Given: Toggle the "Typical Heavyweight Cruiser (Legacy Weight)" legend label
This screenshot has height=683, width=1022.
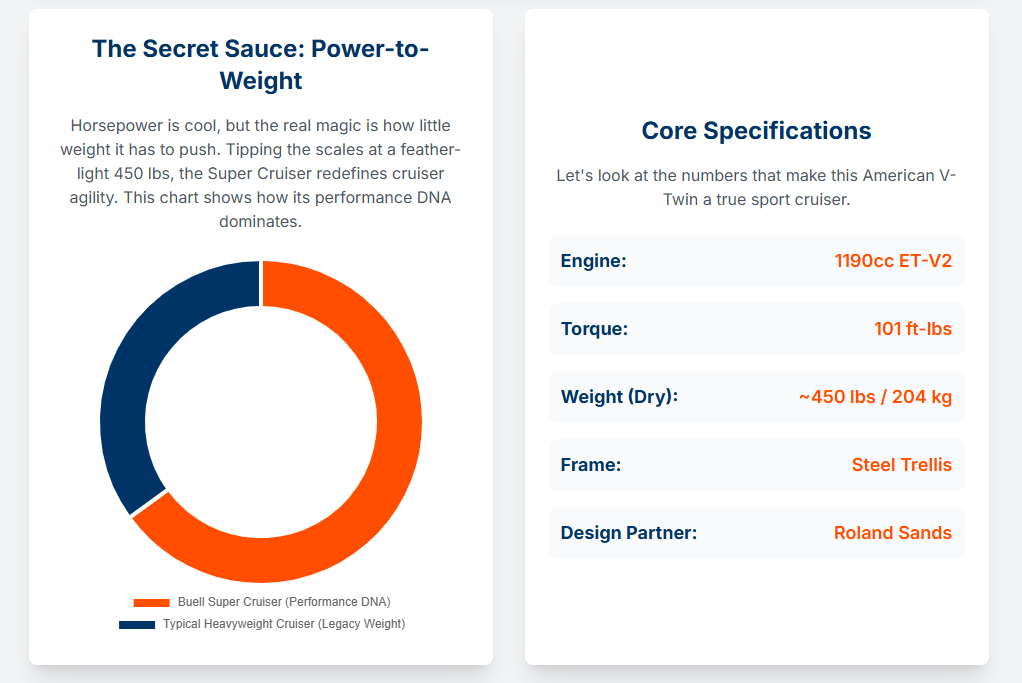Looking at the screenshot, I should point(284,624).
